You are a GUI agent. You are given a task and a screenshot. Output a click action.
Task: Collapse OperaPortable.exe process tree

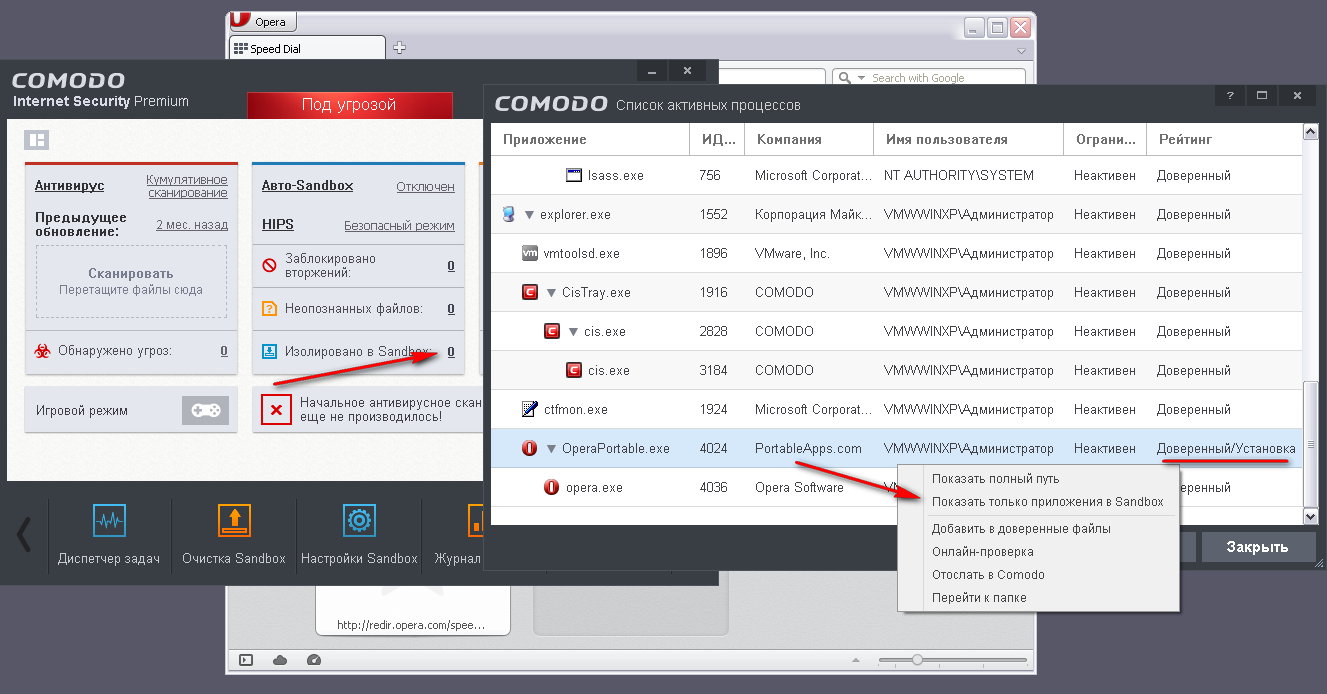click(x=551, y=449)
